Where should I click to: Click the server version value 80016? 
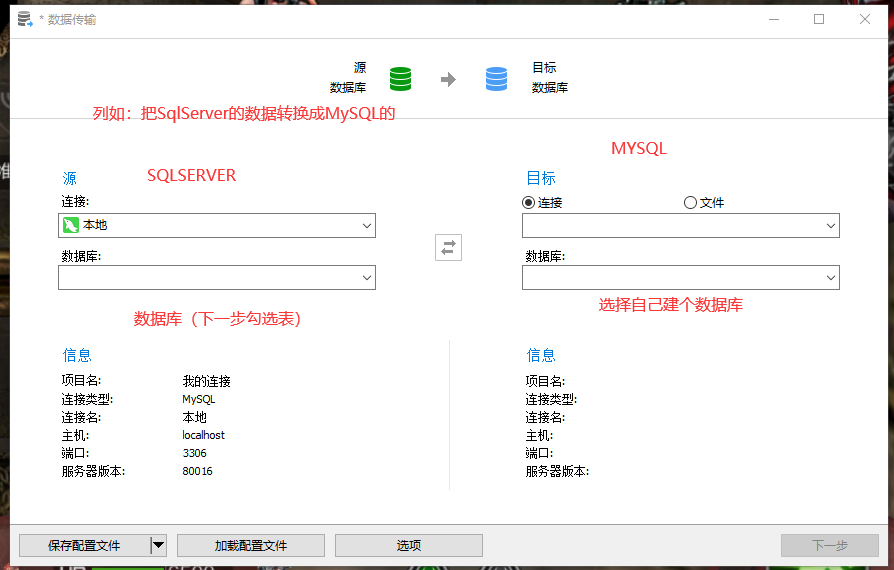197,471
